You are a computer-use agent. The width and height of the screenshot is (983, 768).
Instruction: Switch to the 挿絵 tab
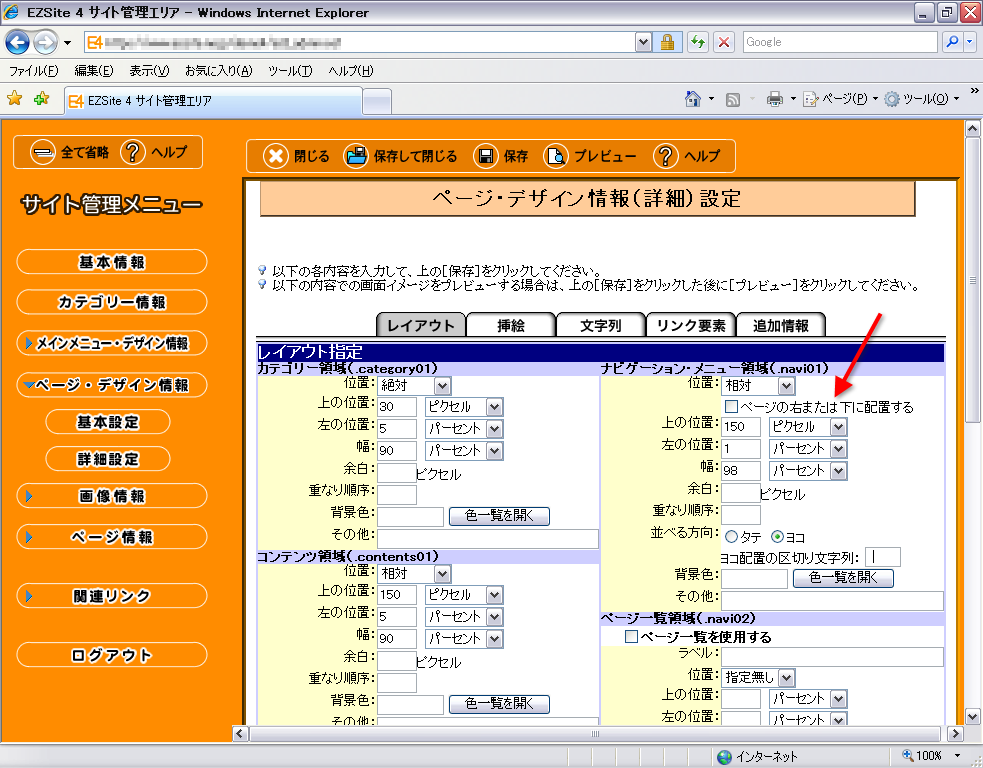point(511,325)
